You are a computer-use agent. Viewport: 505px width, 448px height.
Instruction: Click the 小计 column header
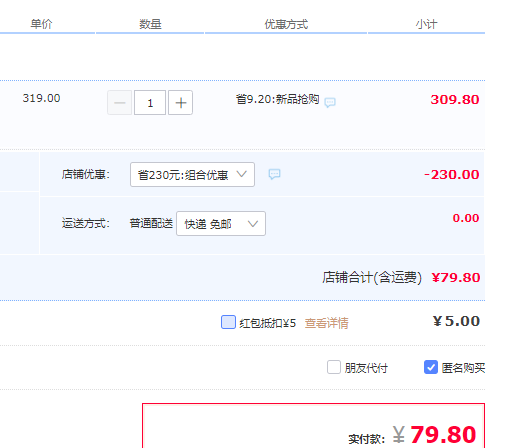tap(426, 24)
